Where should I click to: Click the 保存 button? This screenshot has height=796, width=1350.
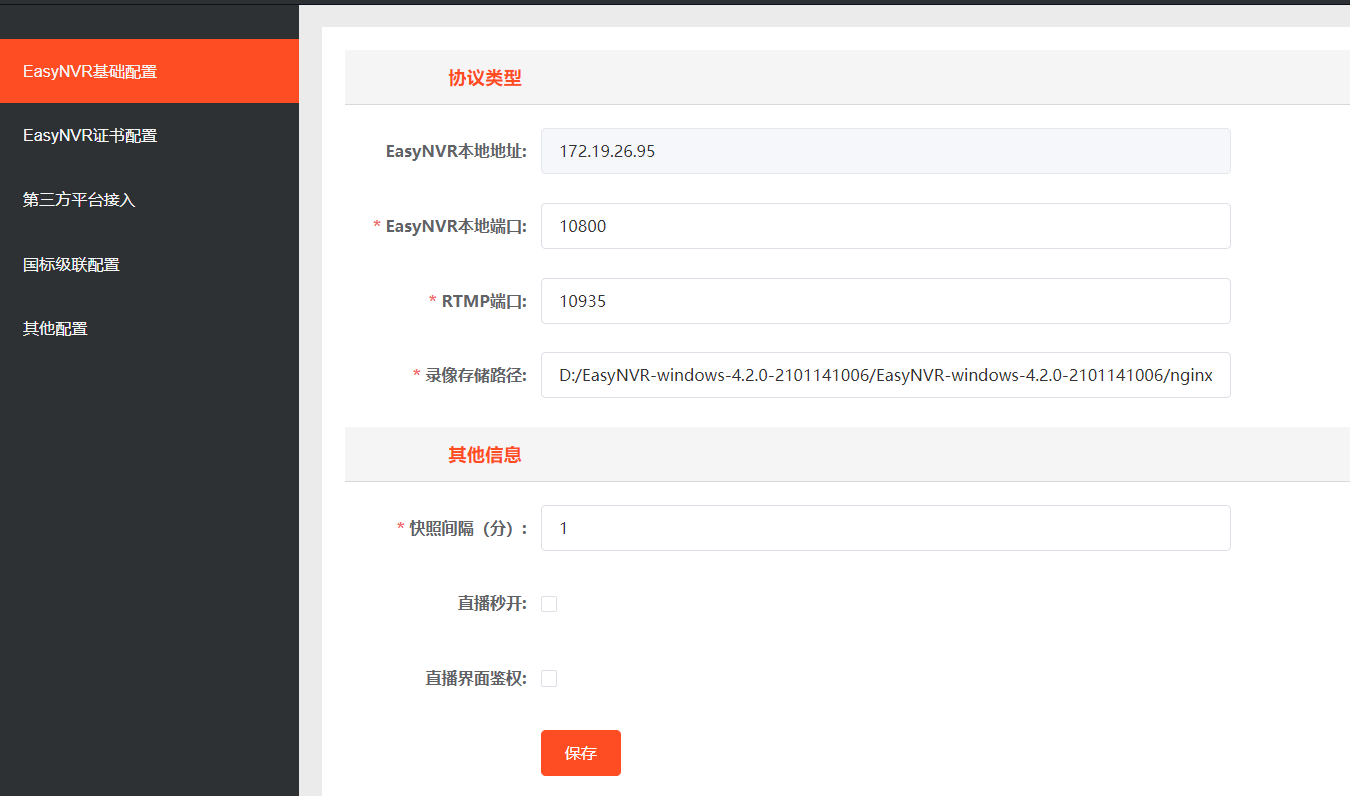pos(581,753)
